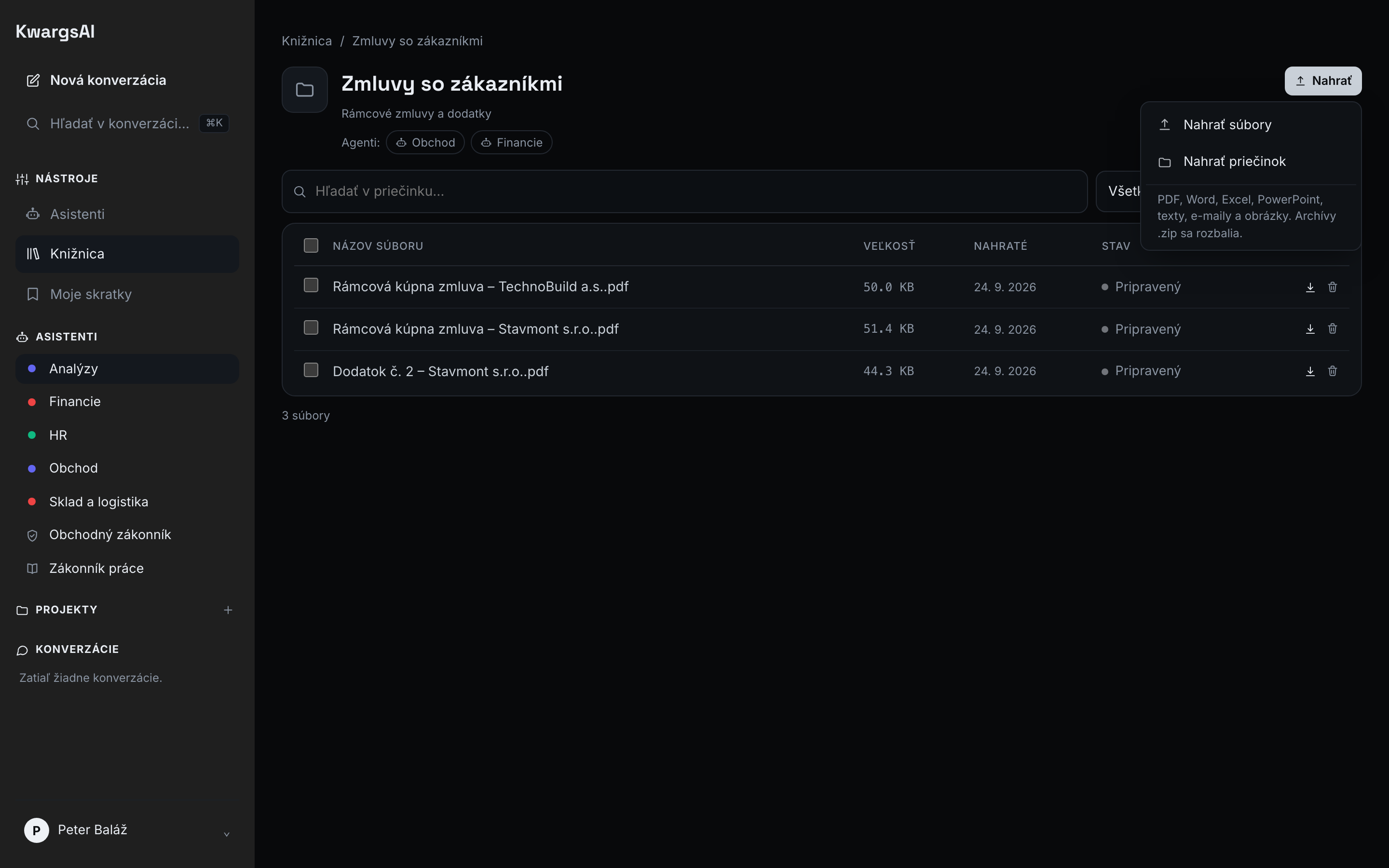The height and width of the screenshot is (868, 1389).
Task: Check the Rámcová kúpna zmluva Stavmont row
Action: tap(311, 328)
